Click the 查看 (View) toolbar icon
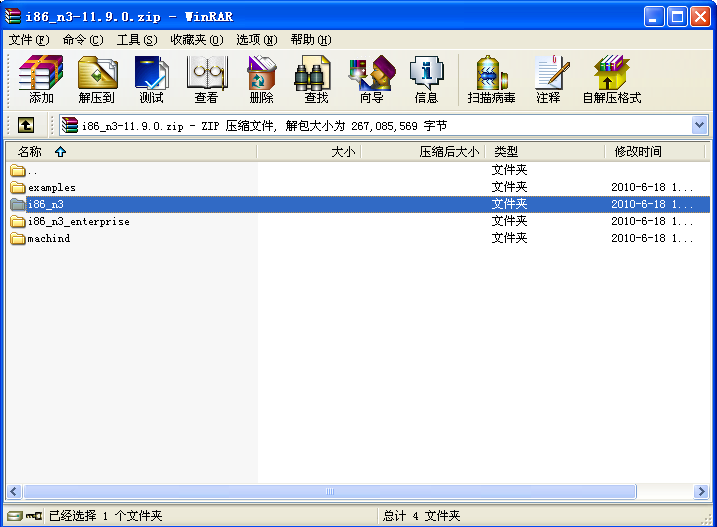This screenshot has height=527, width=717. click(207, 79)
